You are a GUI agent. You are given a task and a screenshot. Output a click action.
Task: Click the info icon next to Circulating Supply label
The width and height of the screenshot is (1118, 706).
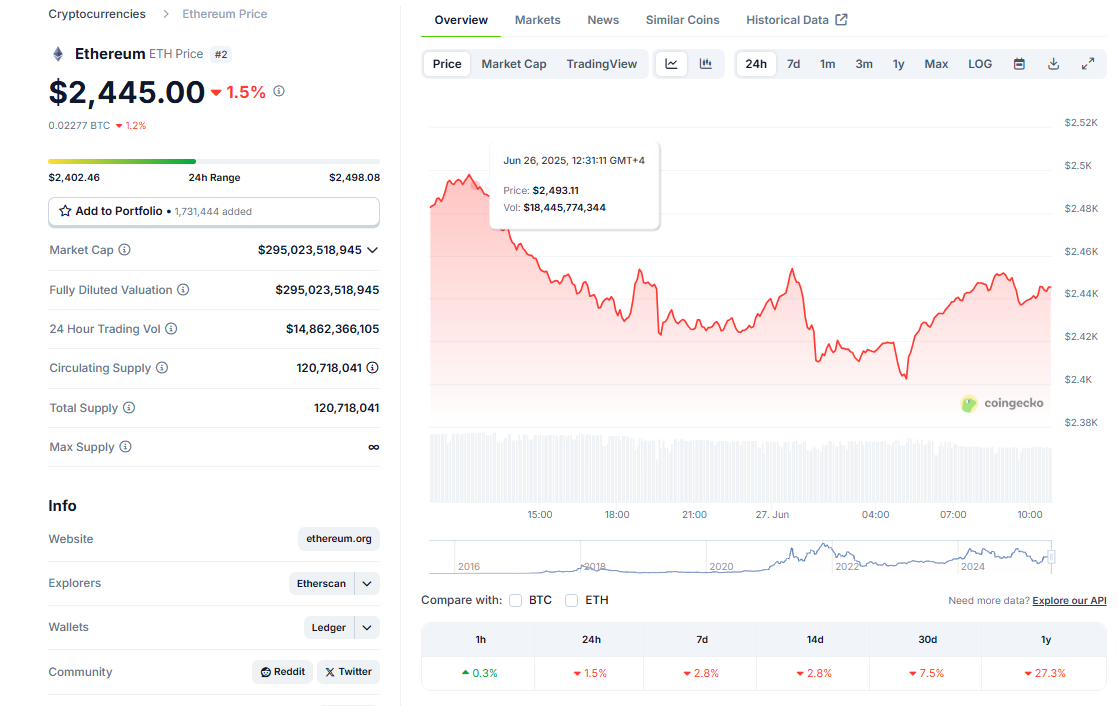pos(162,368)
